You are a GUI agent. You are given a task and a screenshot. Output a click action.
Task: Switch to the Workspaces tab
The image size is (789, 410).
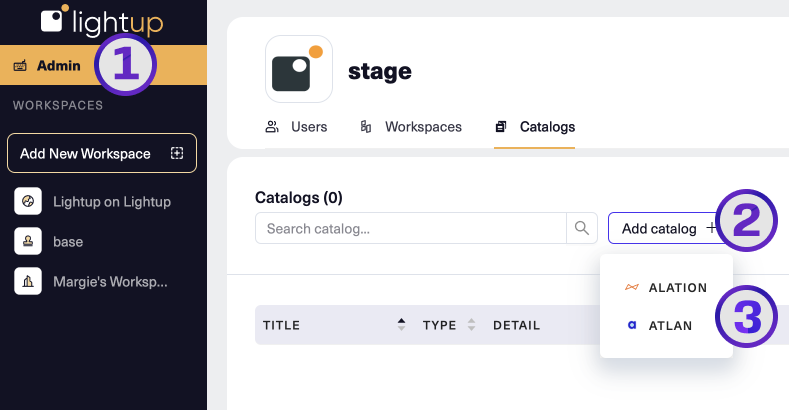(411, 127)
